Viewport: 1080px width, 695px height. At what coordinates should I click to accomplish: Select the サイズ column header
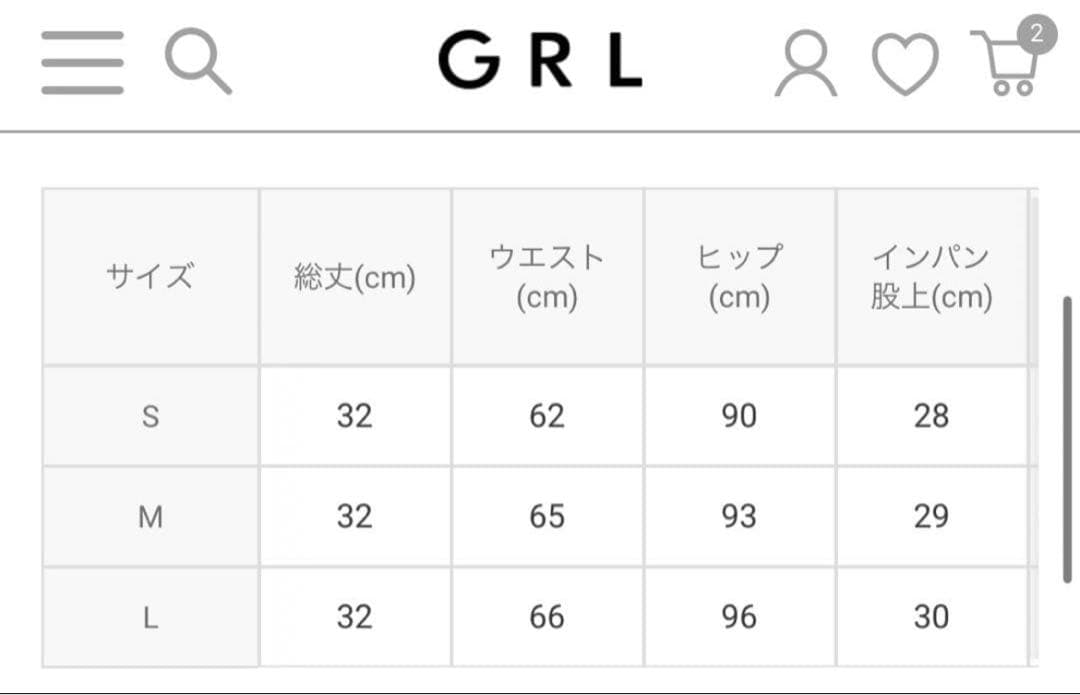pos(150,276)
